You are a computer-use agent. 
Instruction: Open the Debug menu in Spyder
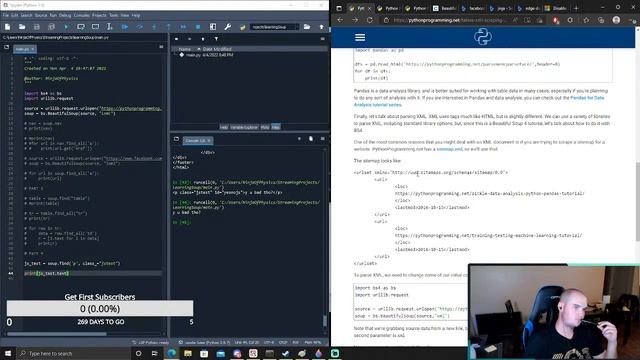65,16
